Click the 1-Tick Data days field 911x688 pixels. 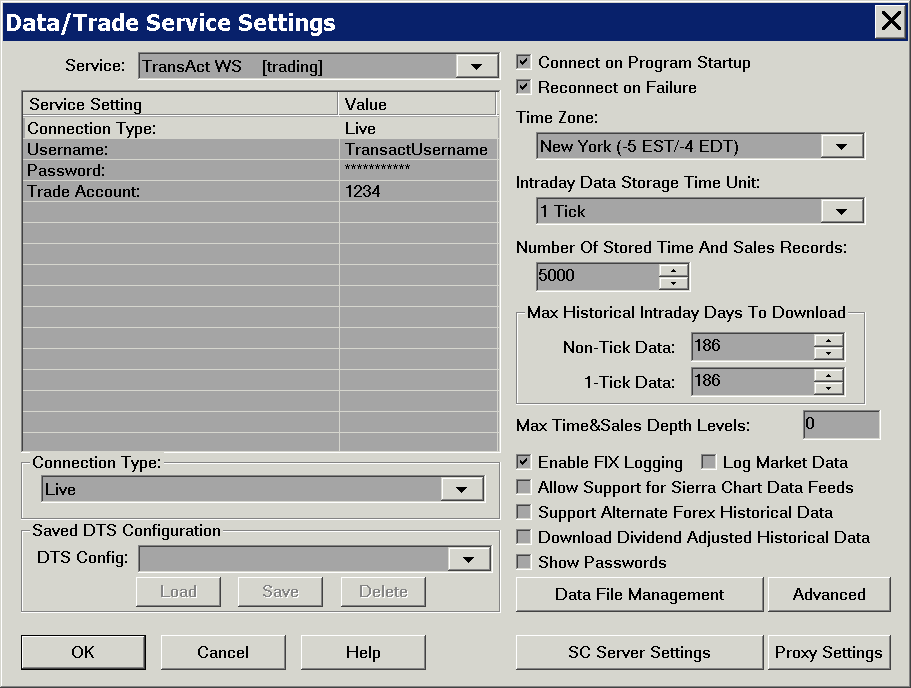tap(753, 381)
